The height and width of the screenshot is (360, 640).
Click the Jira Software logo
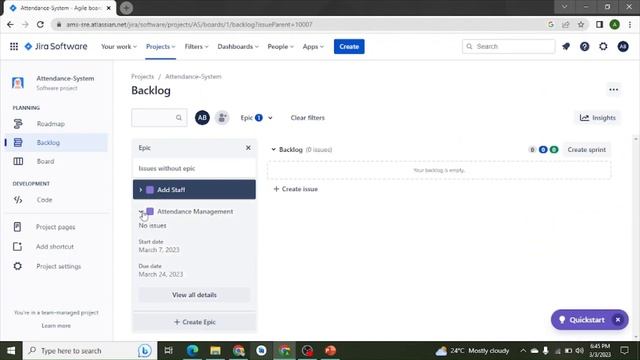(56, 47)
